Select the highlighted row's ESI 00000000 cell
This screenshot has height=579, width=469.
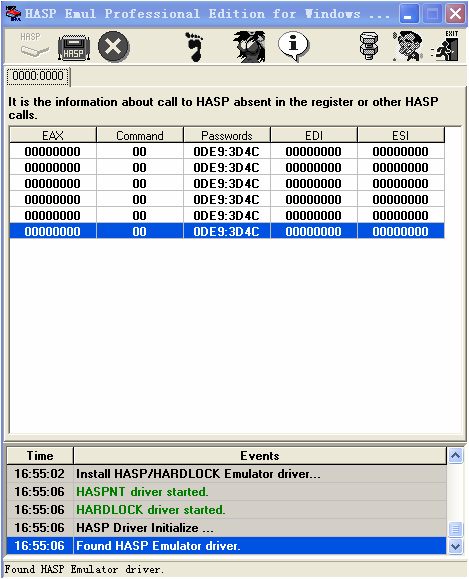401,232
